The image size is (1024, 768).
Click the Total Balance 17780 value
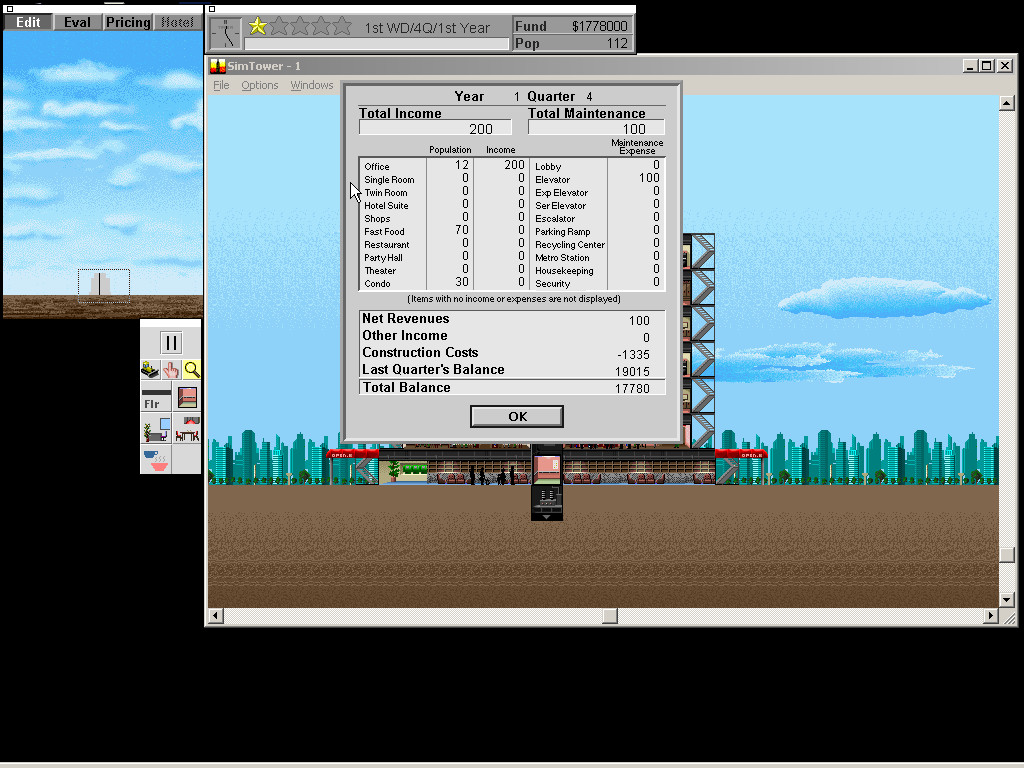632,389
